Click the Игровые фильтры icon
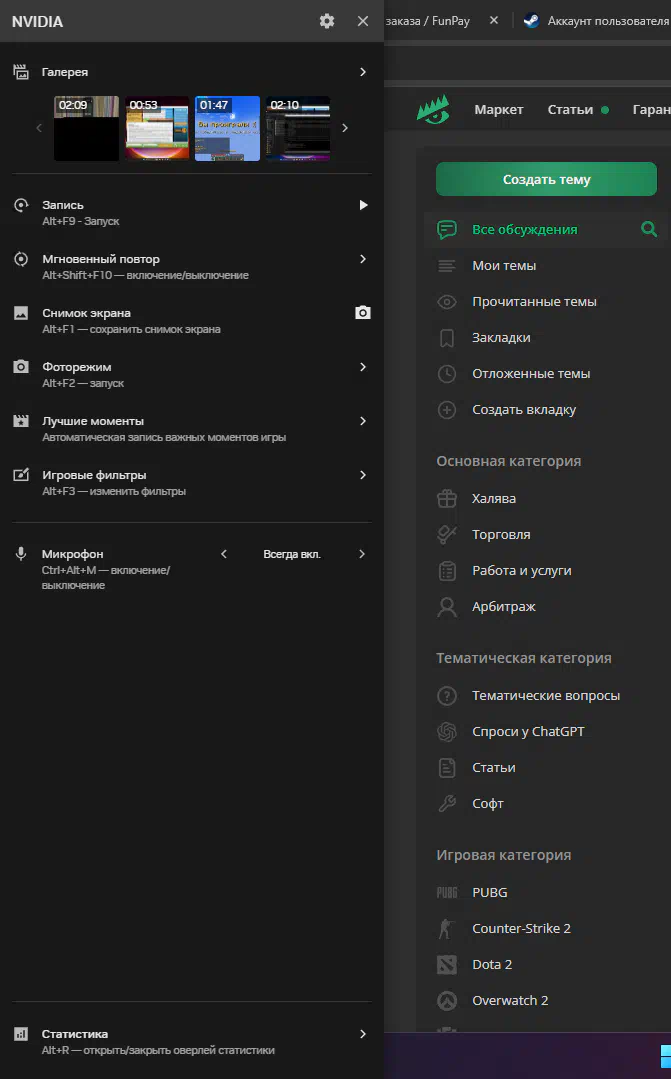Screen dimensions: 671x1079 (21, 475)
